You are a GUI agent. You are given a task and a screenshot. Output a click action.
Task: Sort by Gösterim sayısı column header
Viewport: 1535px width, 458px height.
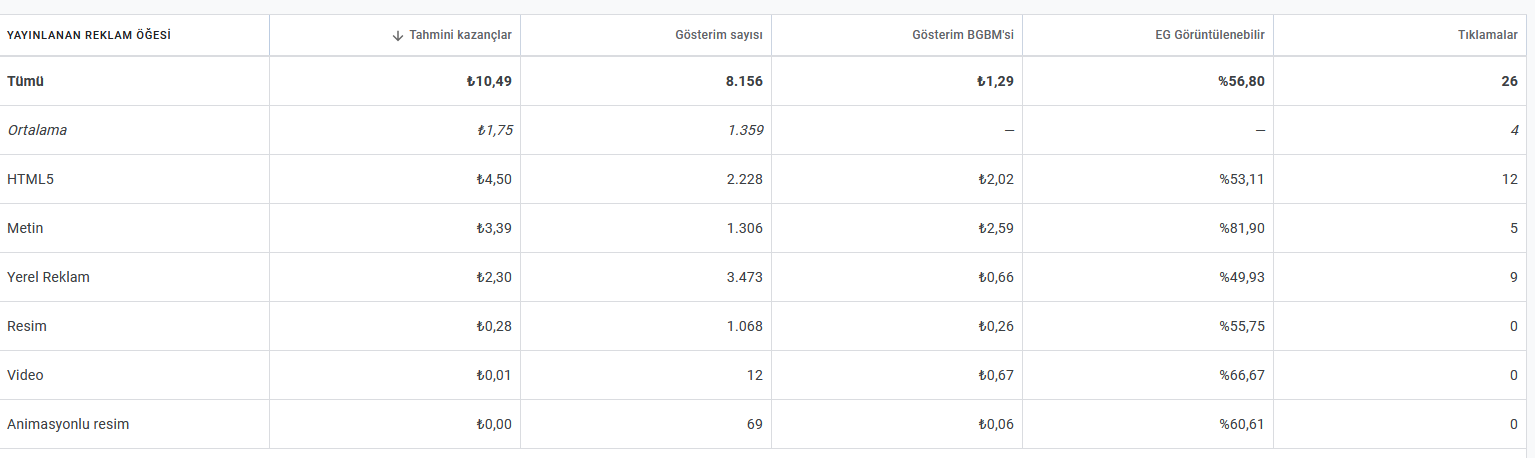pyautogui.click(x=719, y=35)
